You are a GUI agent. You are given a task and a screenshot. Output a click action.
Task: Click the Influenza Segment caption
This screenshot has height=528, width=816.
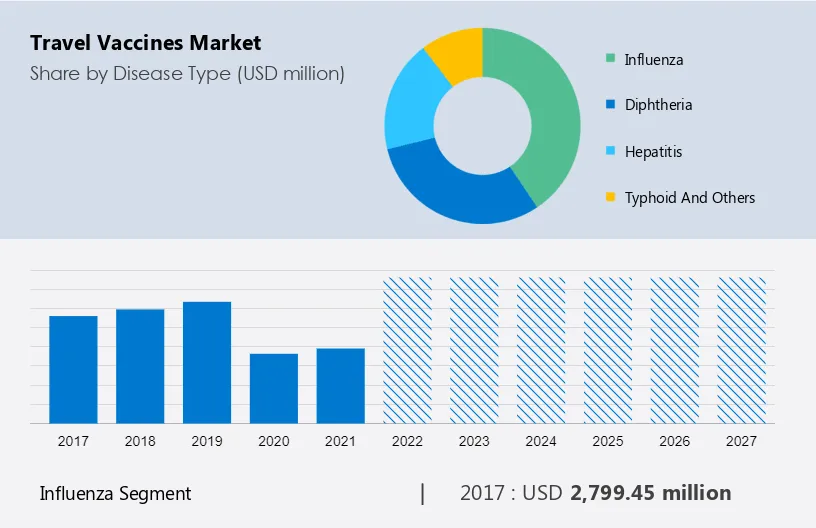pos(116,494)
